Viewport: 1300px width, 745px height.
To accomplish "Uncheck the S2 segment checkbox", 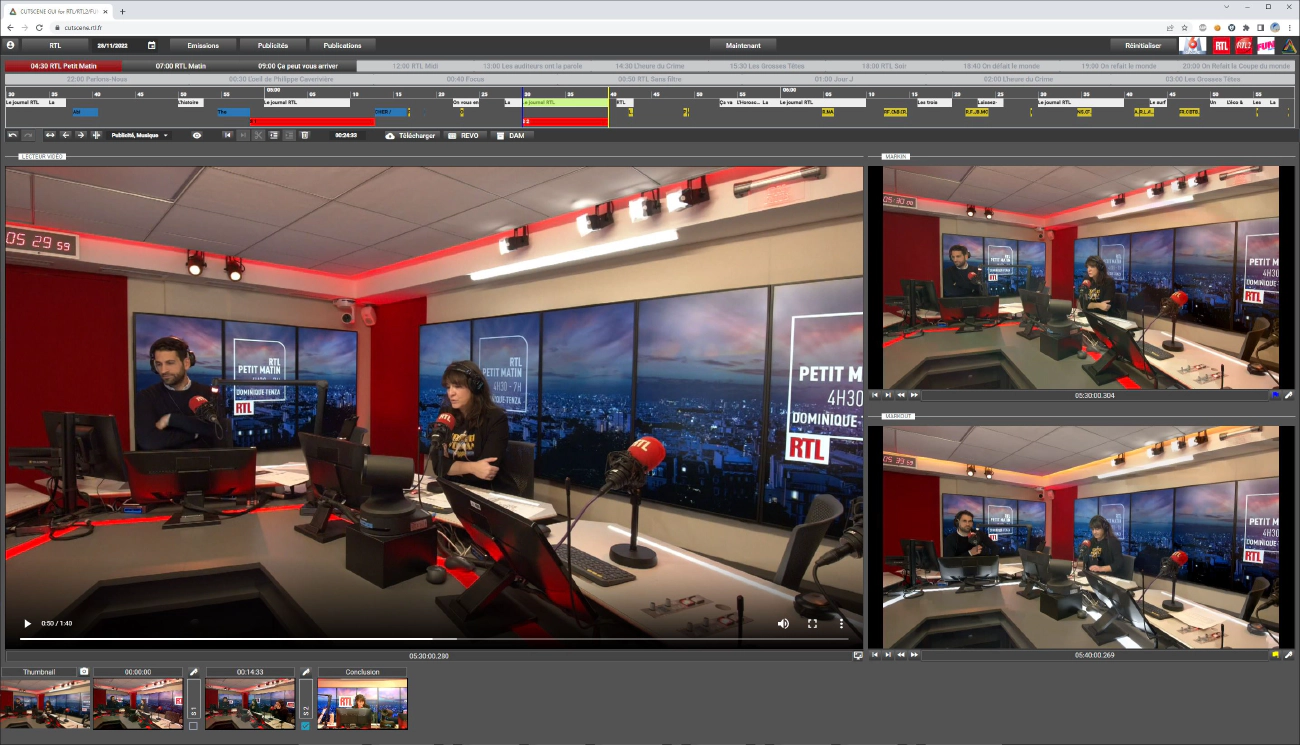I will (x=305, y=726).
